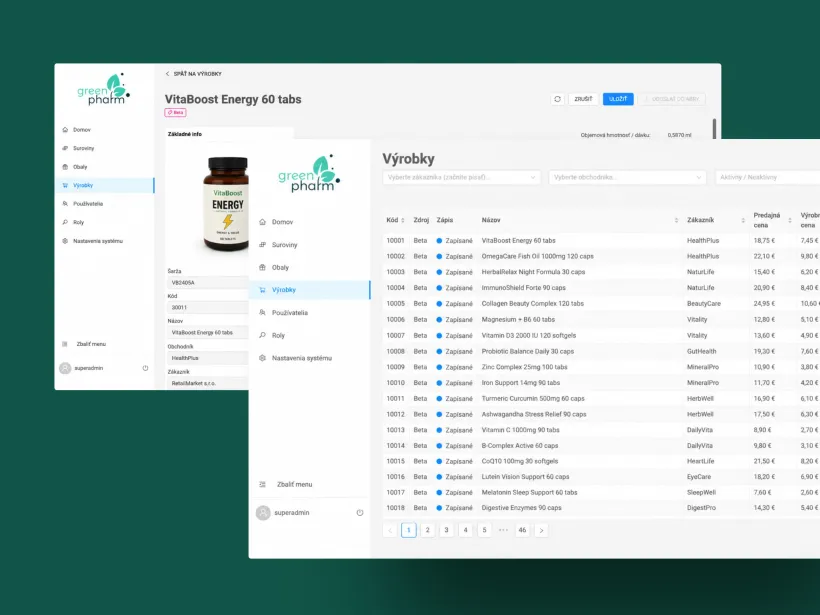Go to page 2 in pagination
The width and height of the screenshot is (820, 615).
point(428,530)
